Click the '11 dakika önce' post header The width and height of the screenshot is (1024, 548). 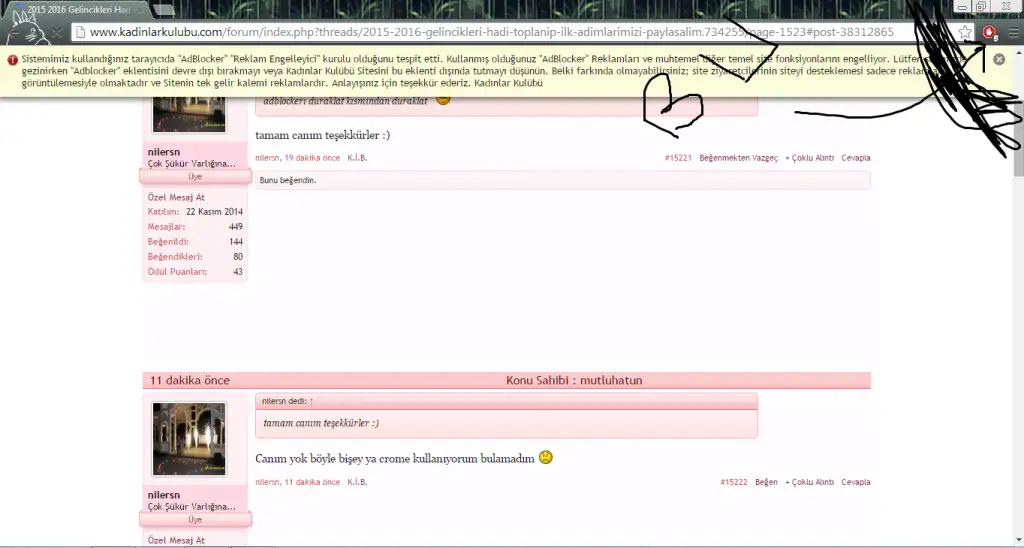(189, 380)
